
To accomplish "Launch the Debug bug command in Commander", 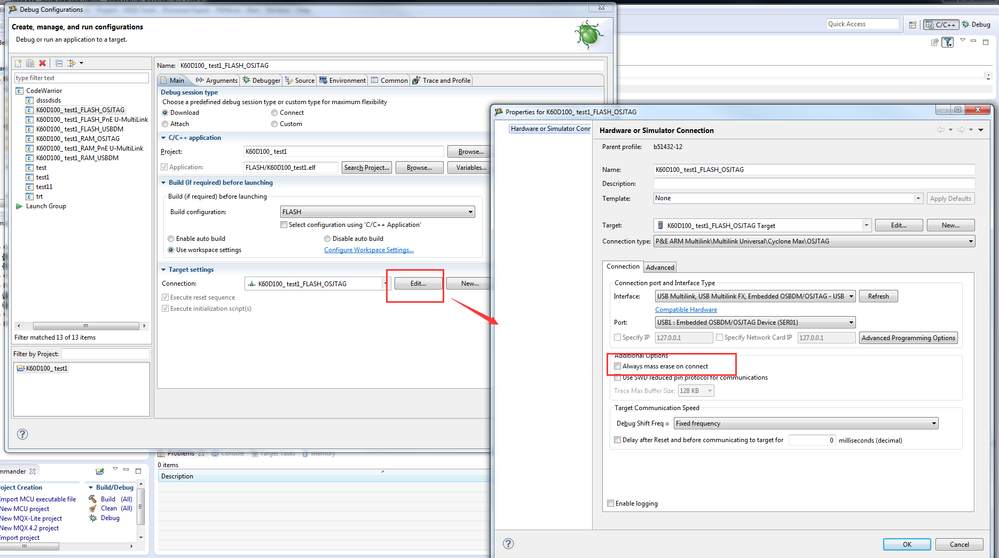I will [104, 518].
